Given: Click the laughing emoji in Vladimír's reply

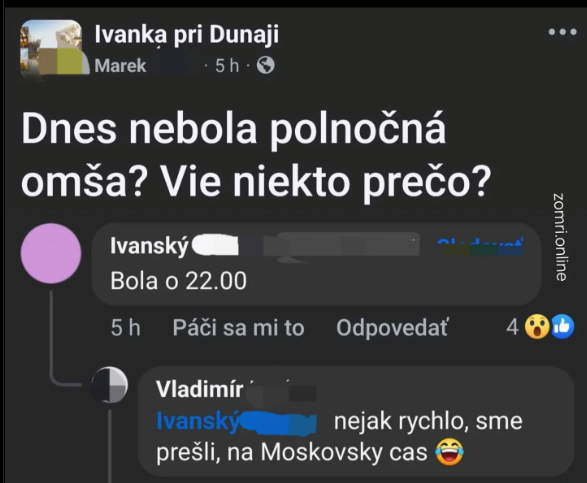Looking at the screenshot, I should (x=449, y=452).
